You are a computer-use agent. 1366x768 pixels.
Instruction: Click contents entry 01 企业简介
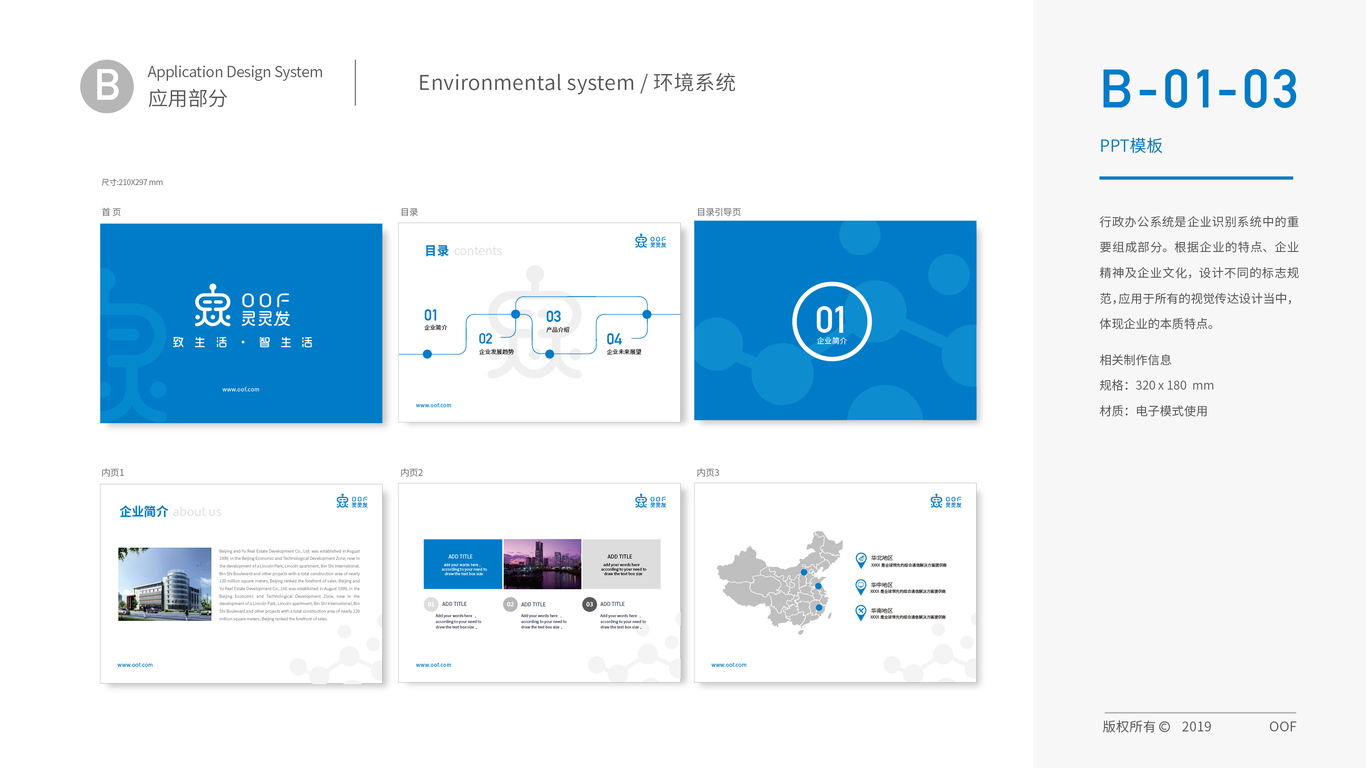point(435,320)
